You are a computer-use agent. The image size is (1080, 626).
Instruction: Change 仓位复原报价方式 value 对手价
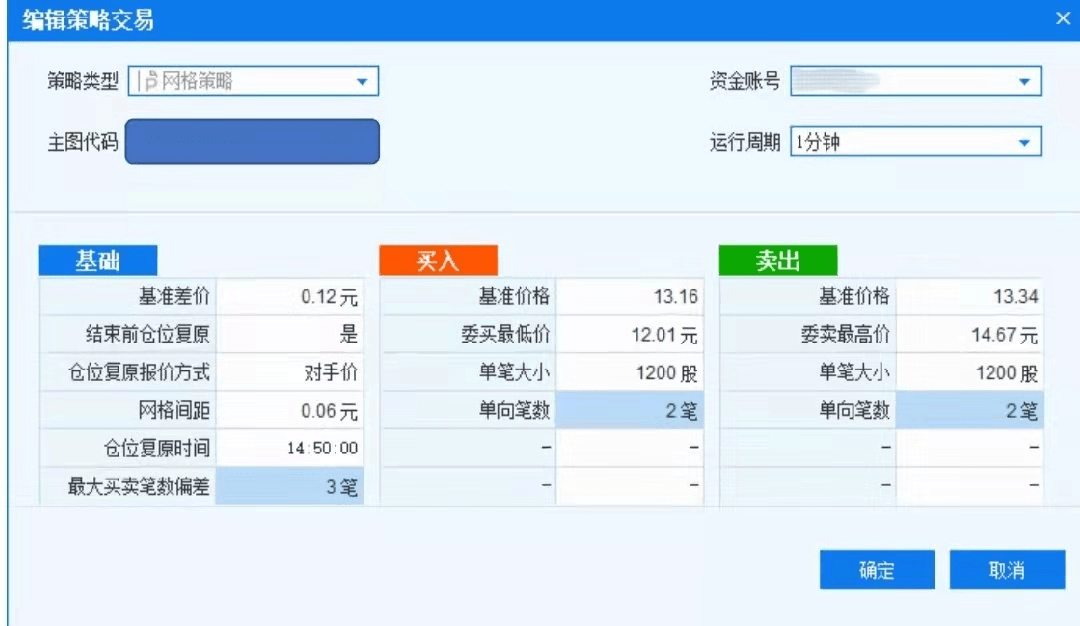click(x=290, y=372)
